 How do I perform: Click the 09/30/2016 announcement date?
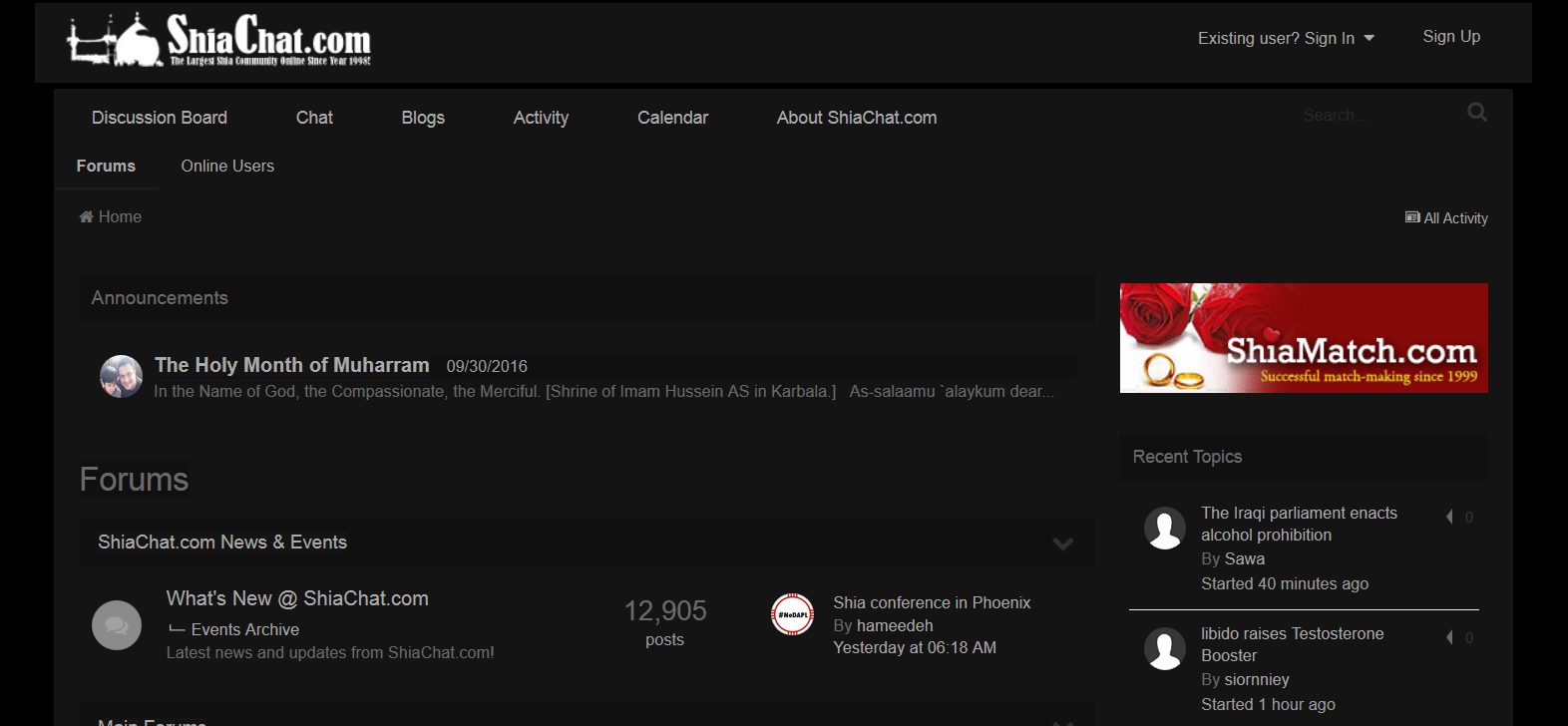487,366
